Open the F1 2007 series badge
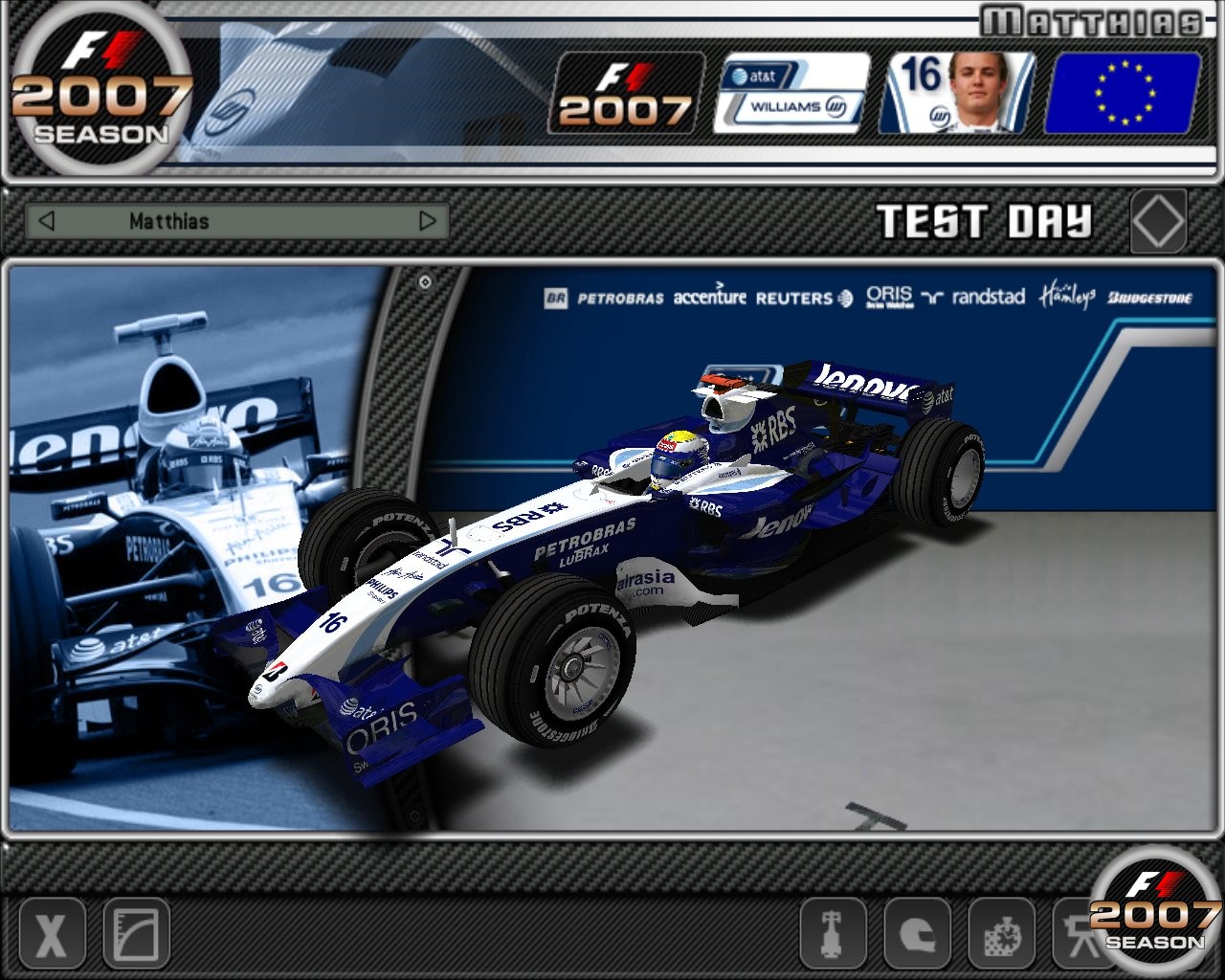This screenshot has height=980, width=1225. click(626, 93)
